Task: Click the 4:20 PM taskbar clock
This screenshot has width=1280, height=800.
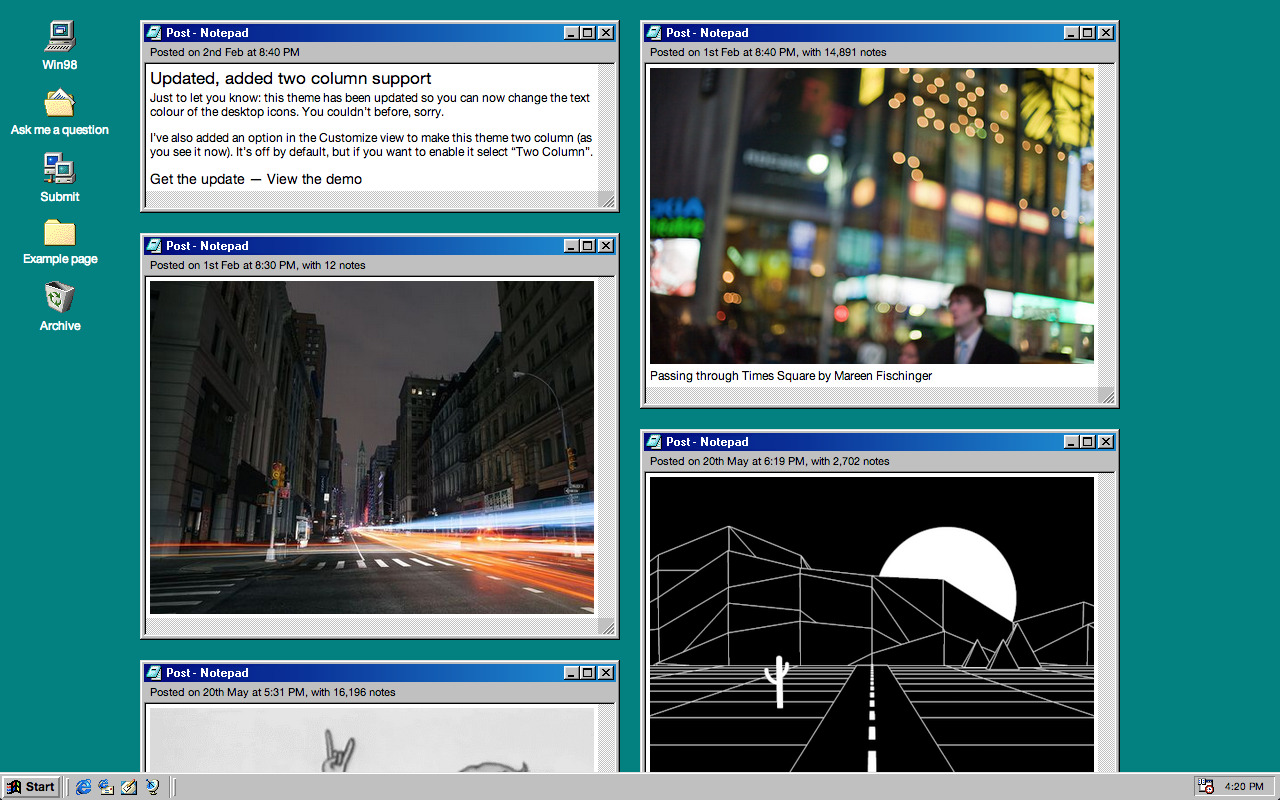Action: point(1244,787)
